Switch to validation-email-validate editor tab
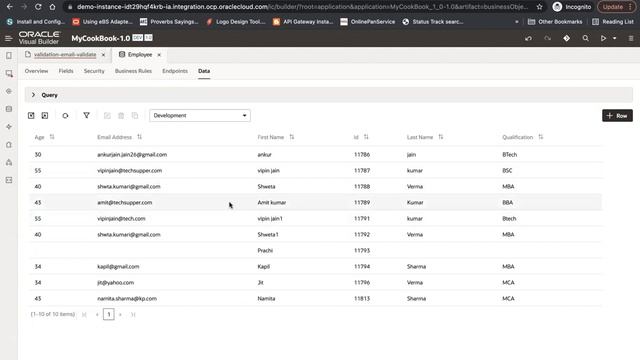640x360 pixels. pos(65,55)
